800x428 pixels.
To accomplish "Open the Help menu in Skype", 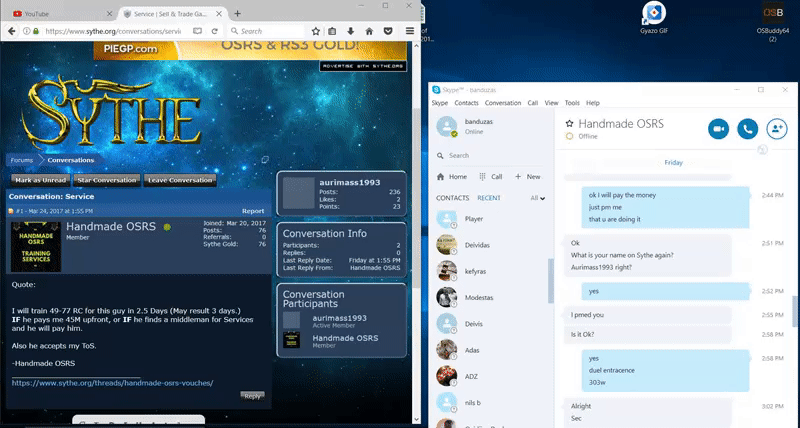I will (592, 103).
